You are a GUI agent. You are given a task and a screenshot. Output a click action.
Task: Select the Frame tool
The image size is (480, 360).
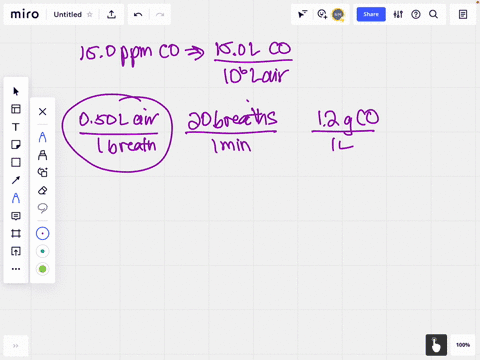tap(16, 233)
